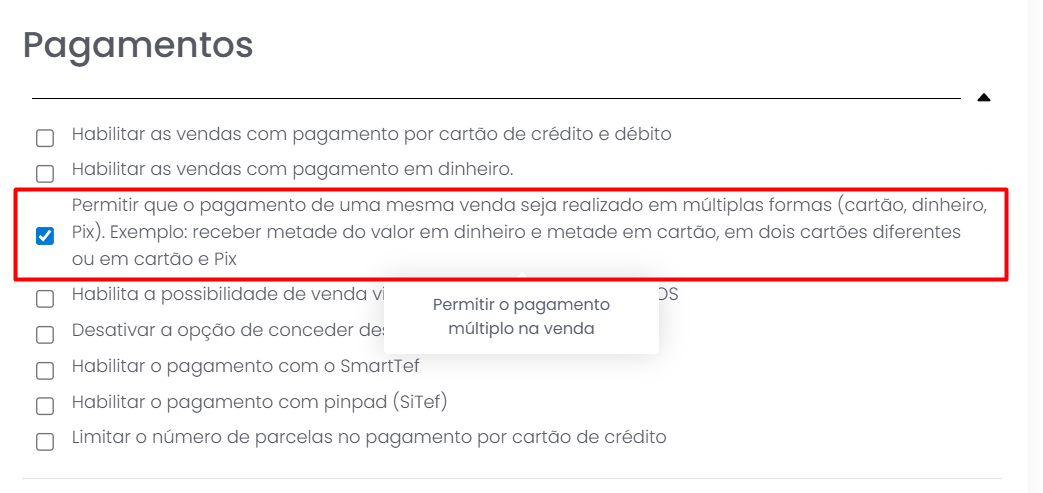Tick the cash payment (dinheiro) checkbox
This screenshot has height=493, width=1043.
[x=45, y=172]
